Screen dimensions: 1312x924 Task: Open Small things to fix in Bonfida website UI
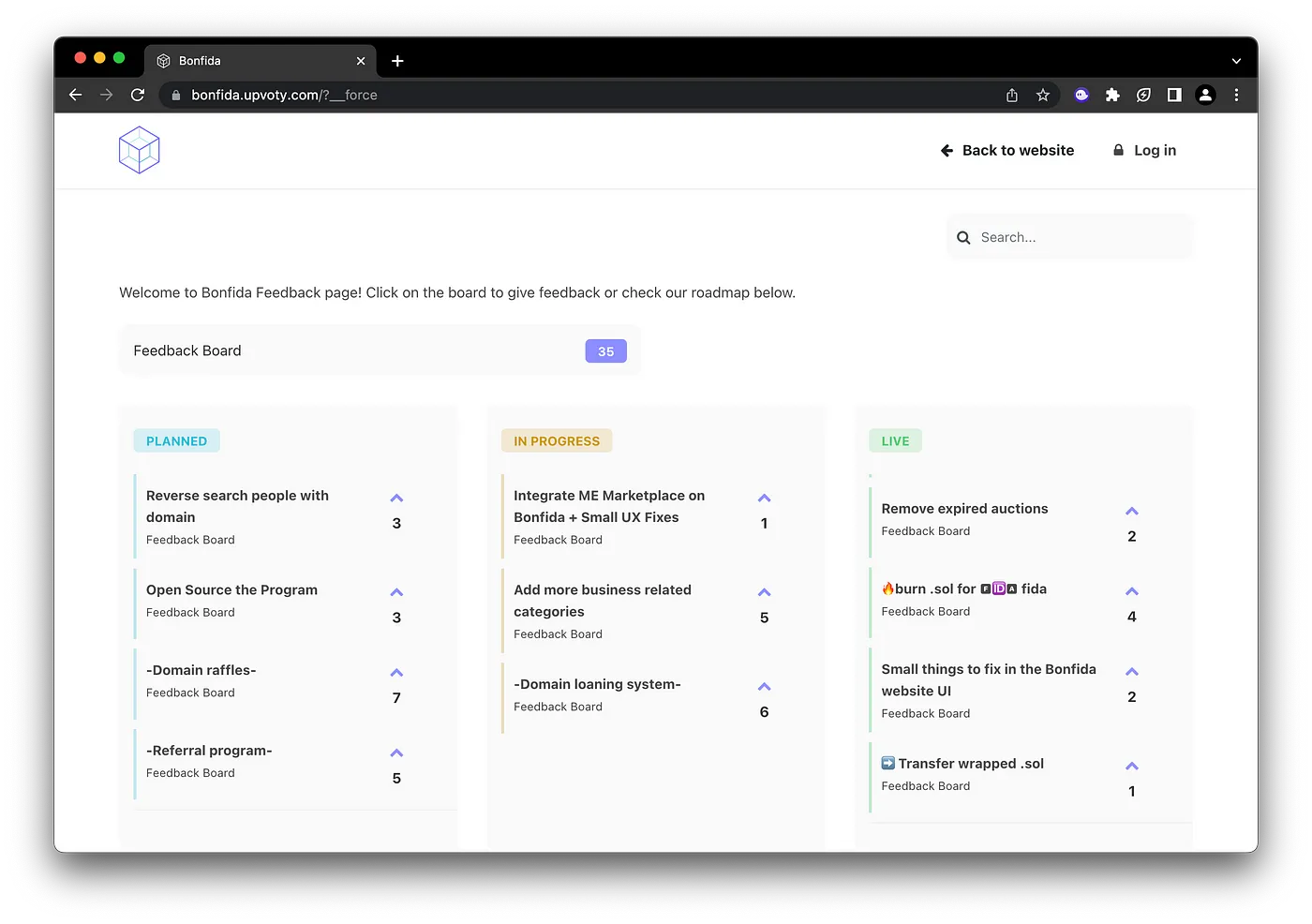[989, 679]
